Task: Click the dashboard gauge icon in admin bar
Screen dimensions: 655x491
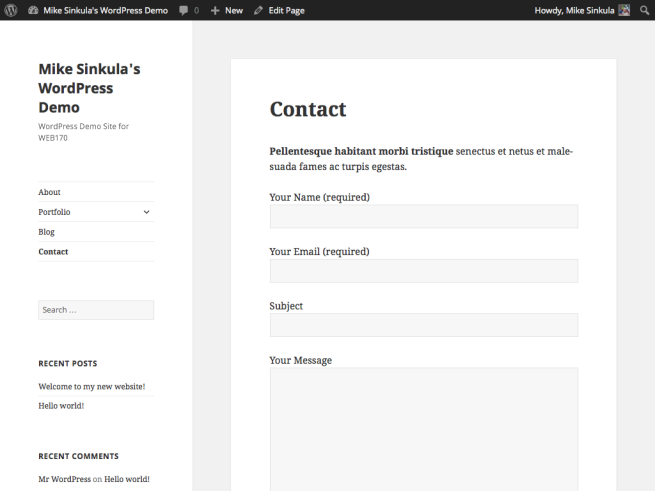Action: click(x=33, y=10)
